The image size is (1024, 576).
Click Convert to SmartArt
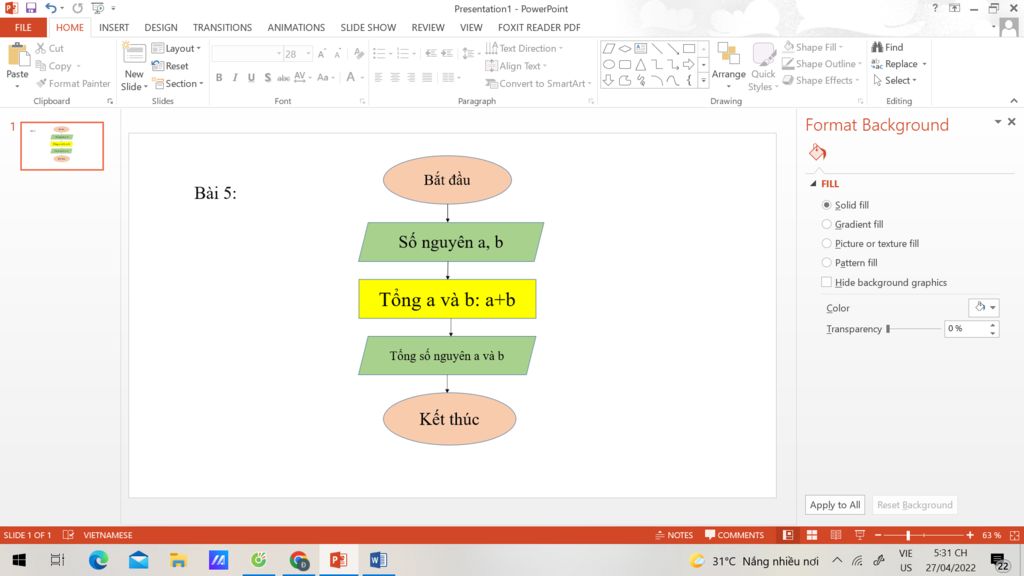pos(538,84)
